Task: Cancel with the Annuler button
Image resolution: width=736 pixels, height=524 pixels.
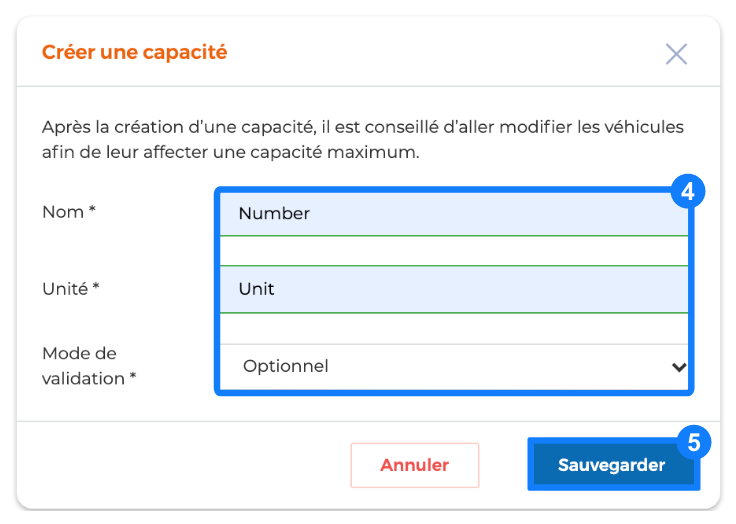Action: [414, 465]
